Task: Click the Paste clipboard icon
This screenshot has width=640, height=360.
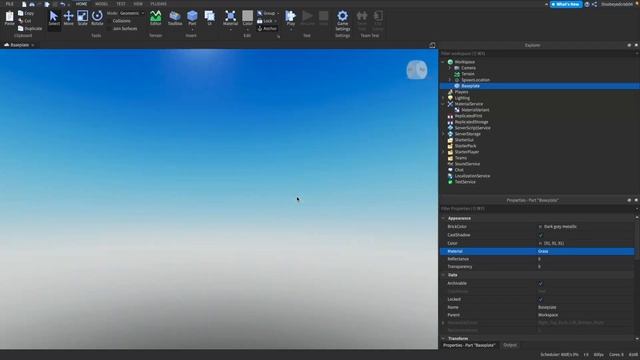Action: point(9,18)
